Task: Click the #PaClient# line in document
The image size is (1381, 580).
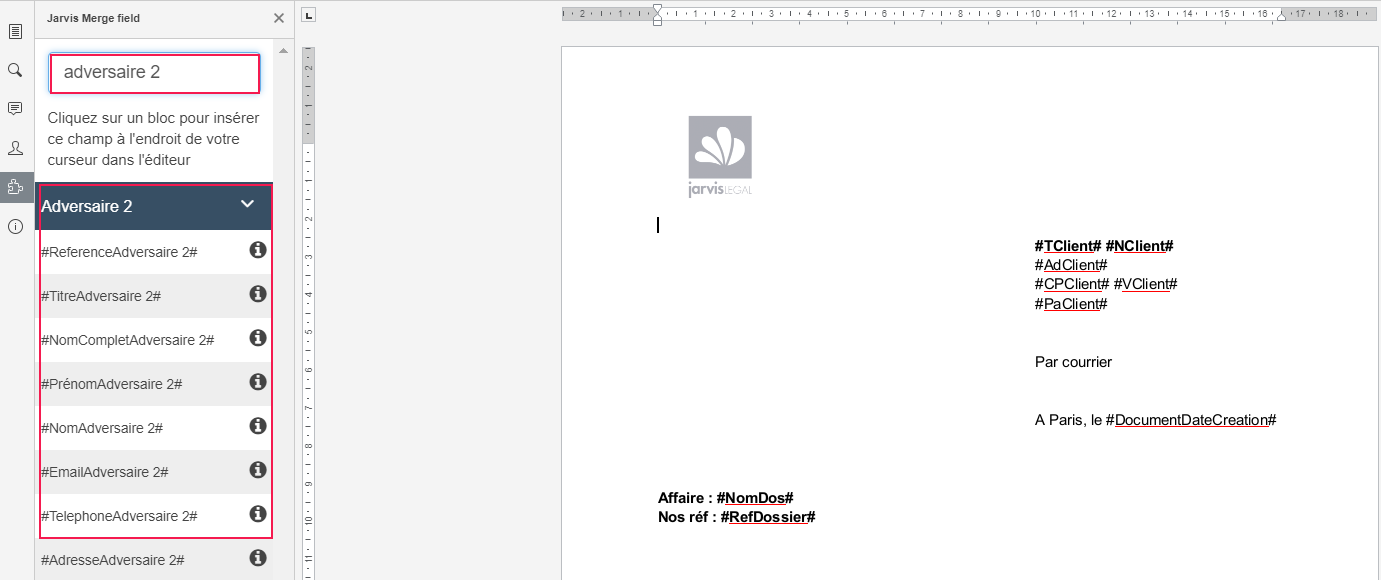Action: point(1071,304)
